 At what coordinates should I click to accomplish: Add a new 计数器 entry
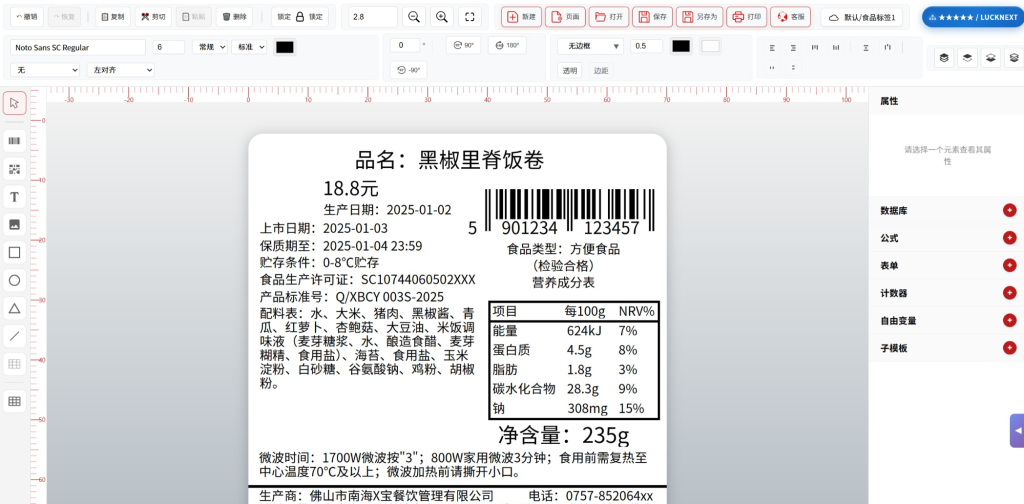pos(1010,293)
